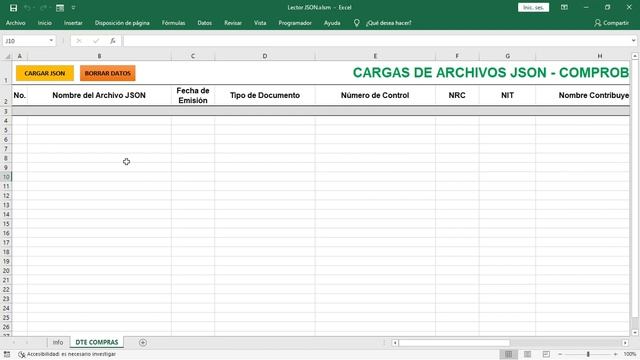The width and height of the screenshot is (640, 360).
Task: Open the Archivo menu
Action: pyautogui.click(x=16, y=23)
